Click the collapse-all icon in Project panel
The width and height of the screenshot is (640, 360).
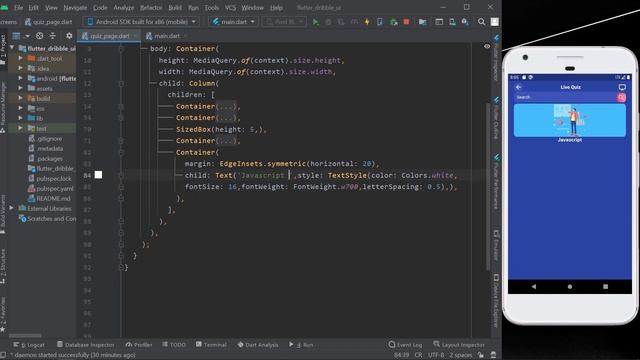click(x=53, y=36)
